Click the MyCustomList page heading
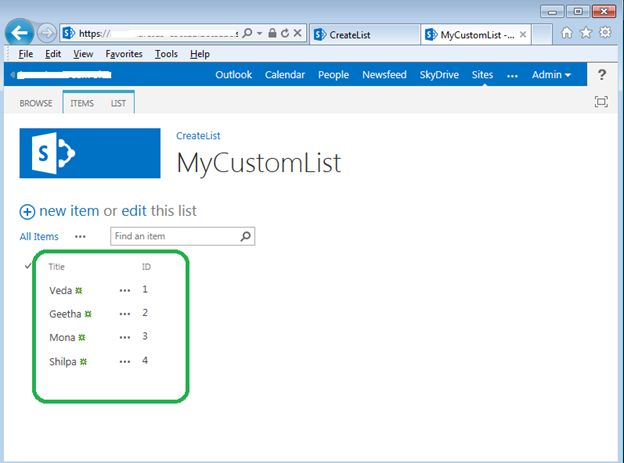The width and height of the screenshot is (624, 463). [x=259, y=163]
